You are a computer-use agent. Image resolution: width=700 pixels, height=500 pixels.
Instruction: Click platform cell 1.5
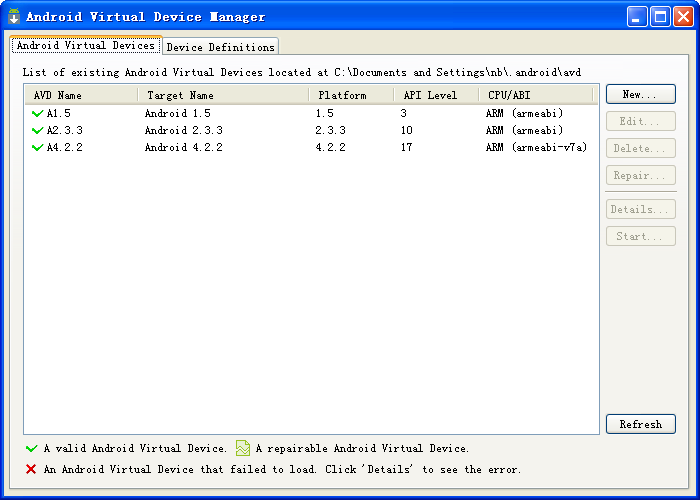tap(325, 113)
